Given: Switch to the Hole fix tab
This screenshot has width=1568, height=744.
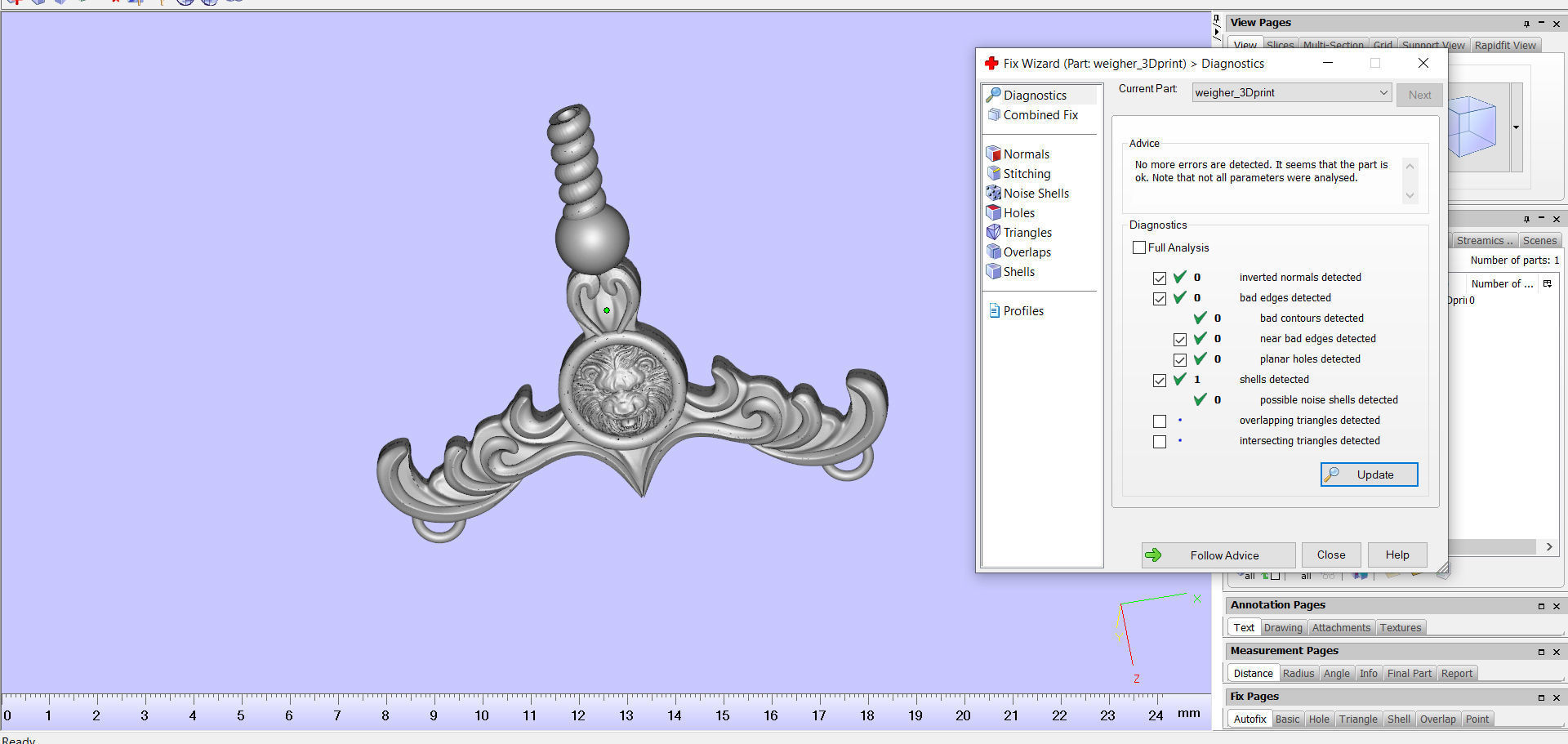Looking at the screenshot, I should pos(1319,719).
